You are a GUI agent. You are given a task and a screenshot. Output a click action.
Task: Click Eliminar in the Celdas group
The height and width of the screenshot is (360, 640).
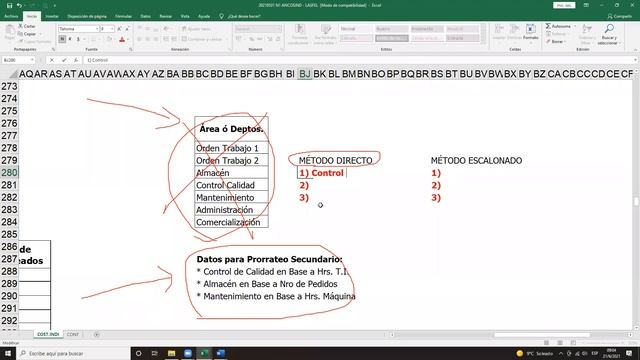tap(514, 33)
